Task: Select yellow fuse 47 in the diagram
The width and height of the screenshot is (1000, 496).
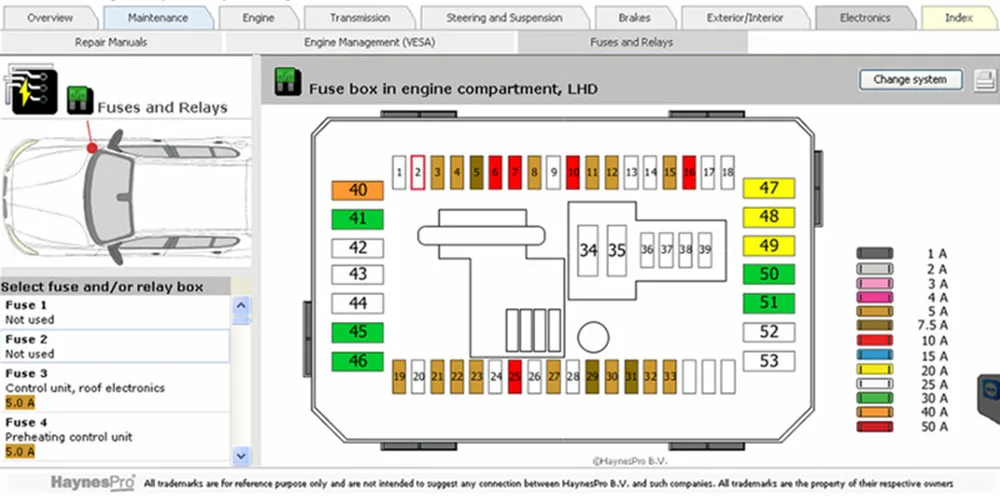Action: click(768, 188)
